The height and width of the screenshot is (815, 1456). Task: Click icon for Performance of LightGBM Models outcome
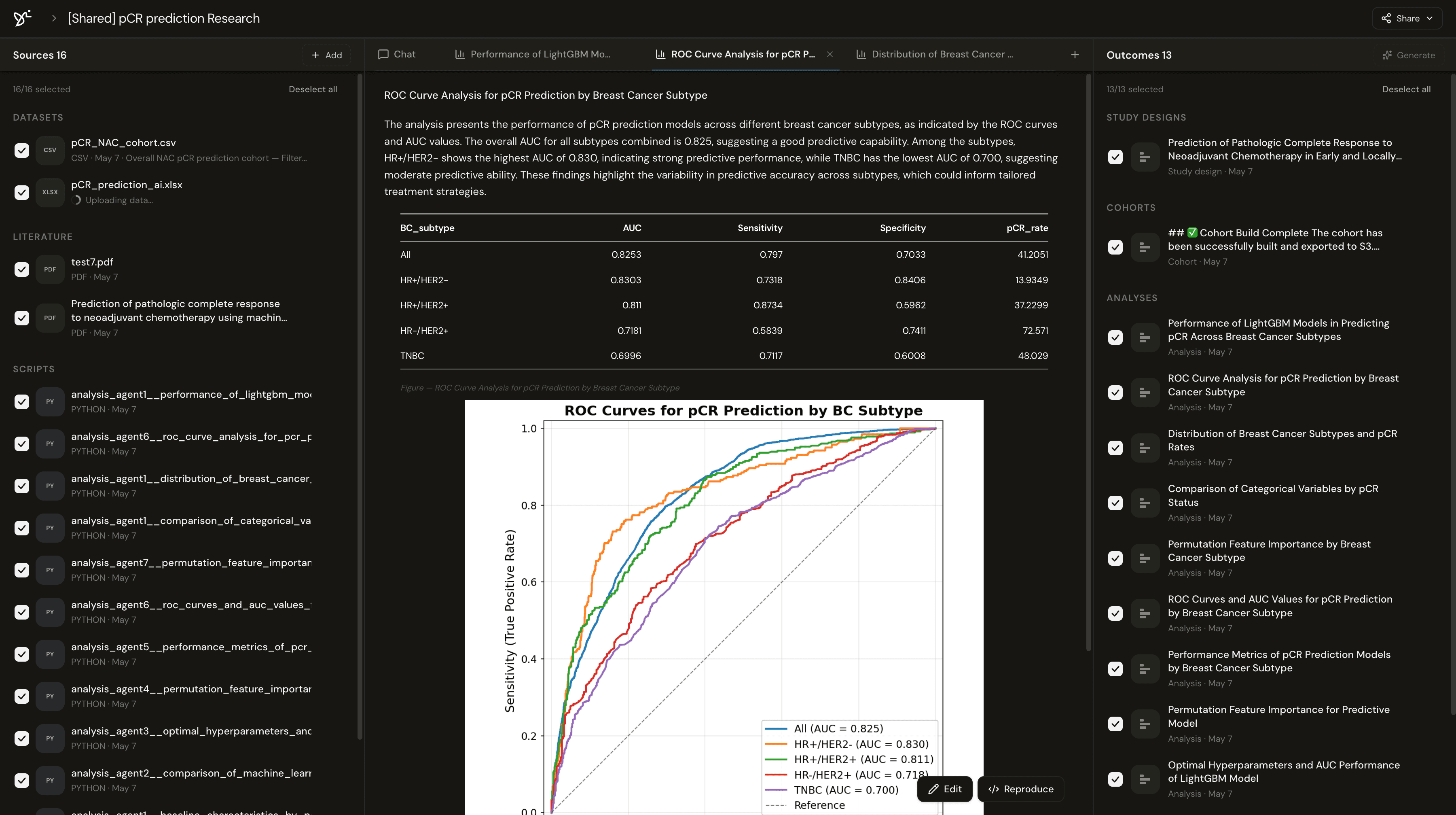(x=1145, y=337)
